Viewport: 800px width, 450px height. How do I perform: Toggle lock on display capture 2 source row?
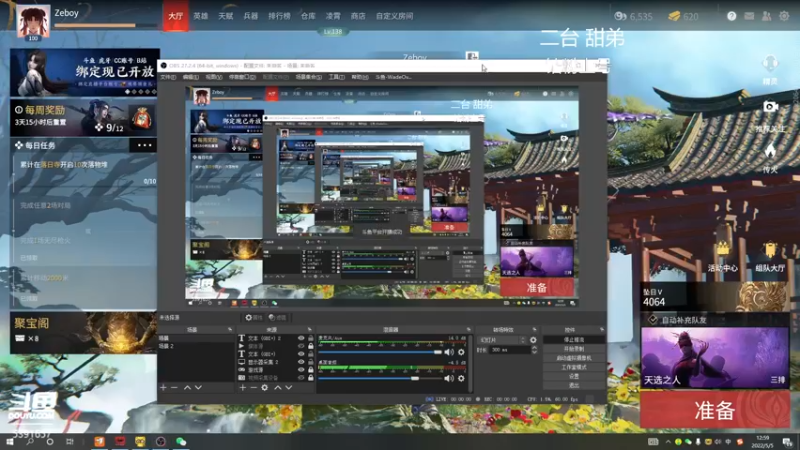click(310, 362)
